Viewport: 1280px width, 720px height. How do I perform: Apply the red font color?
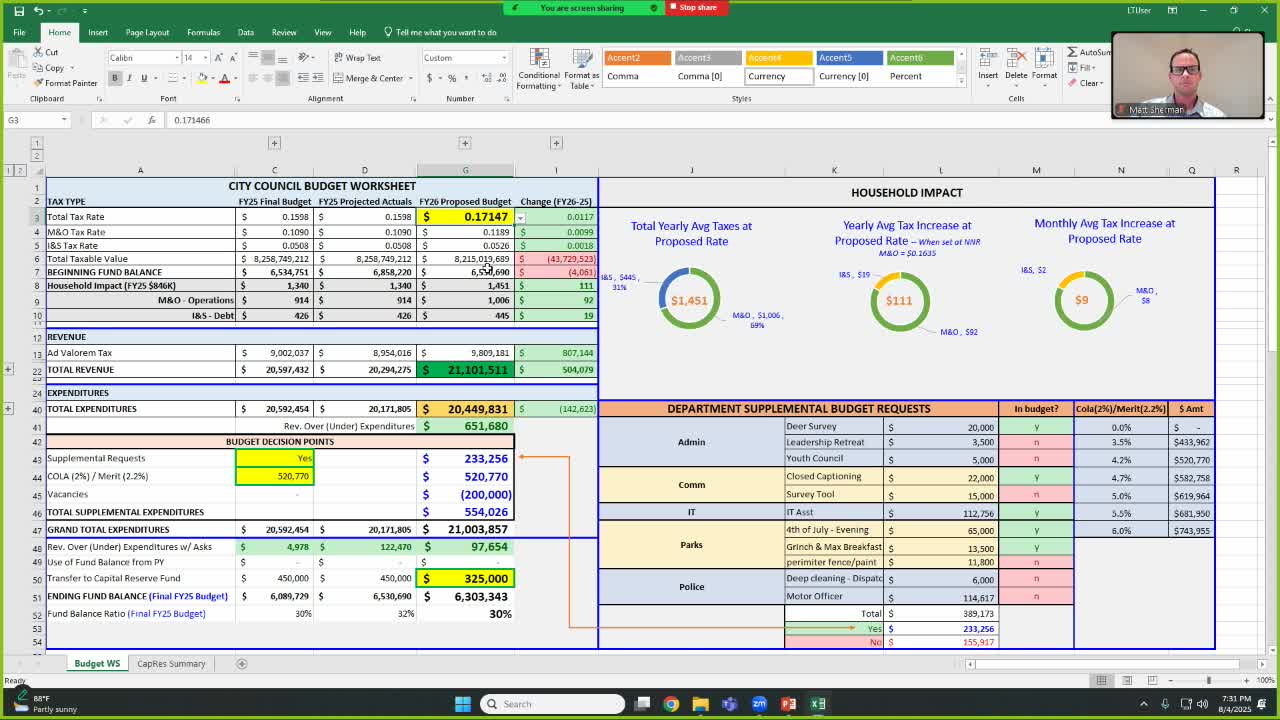click(x=224, y=78)
